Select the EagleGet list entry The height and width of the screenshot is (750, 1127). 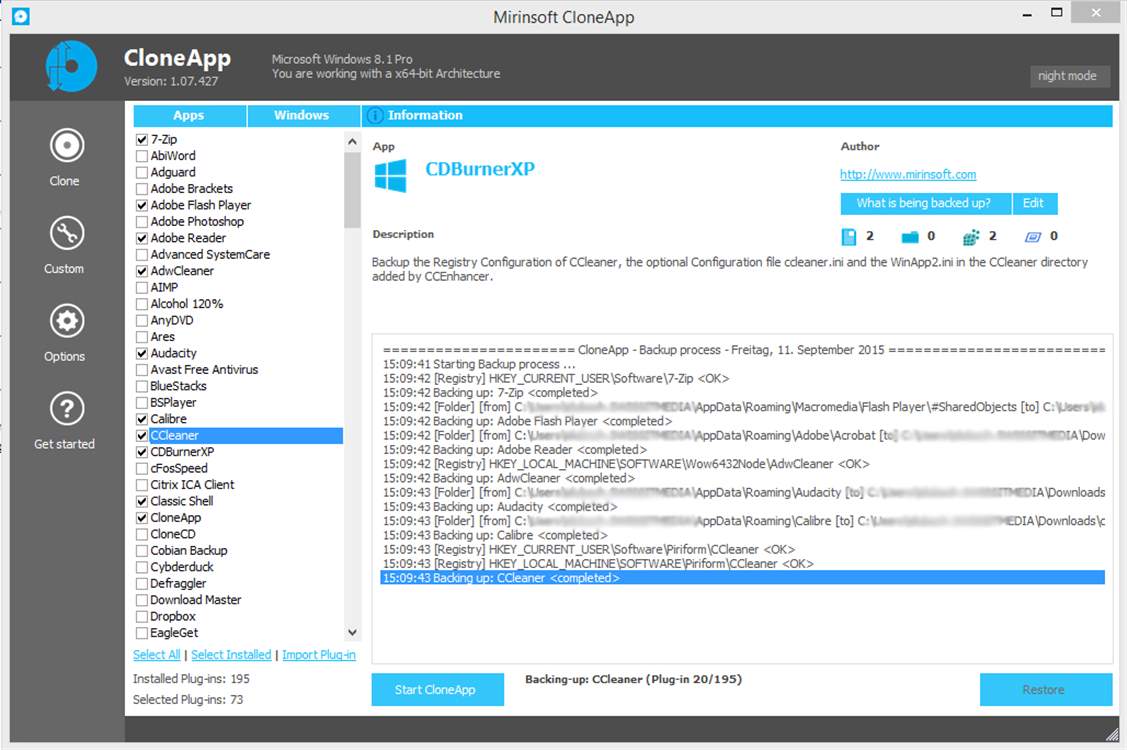point(174,634)
